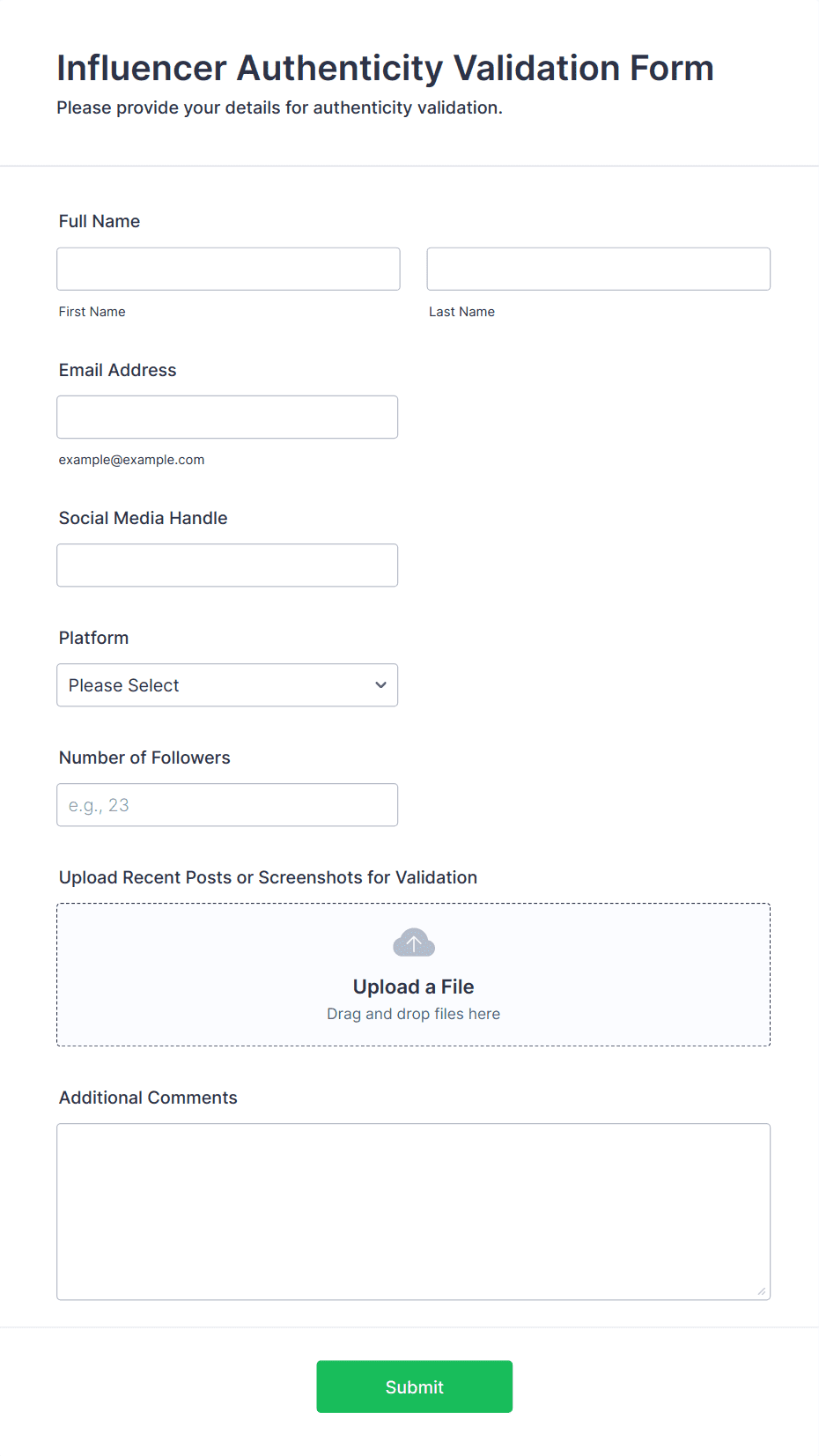The width and height of the screenshot is (819, 1456).
Task: Click the form title heading
Action: 385,68
